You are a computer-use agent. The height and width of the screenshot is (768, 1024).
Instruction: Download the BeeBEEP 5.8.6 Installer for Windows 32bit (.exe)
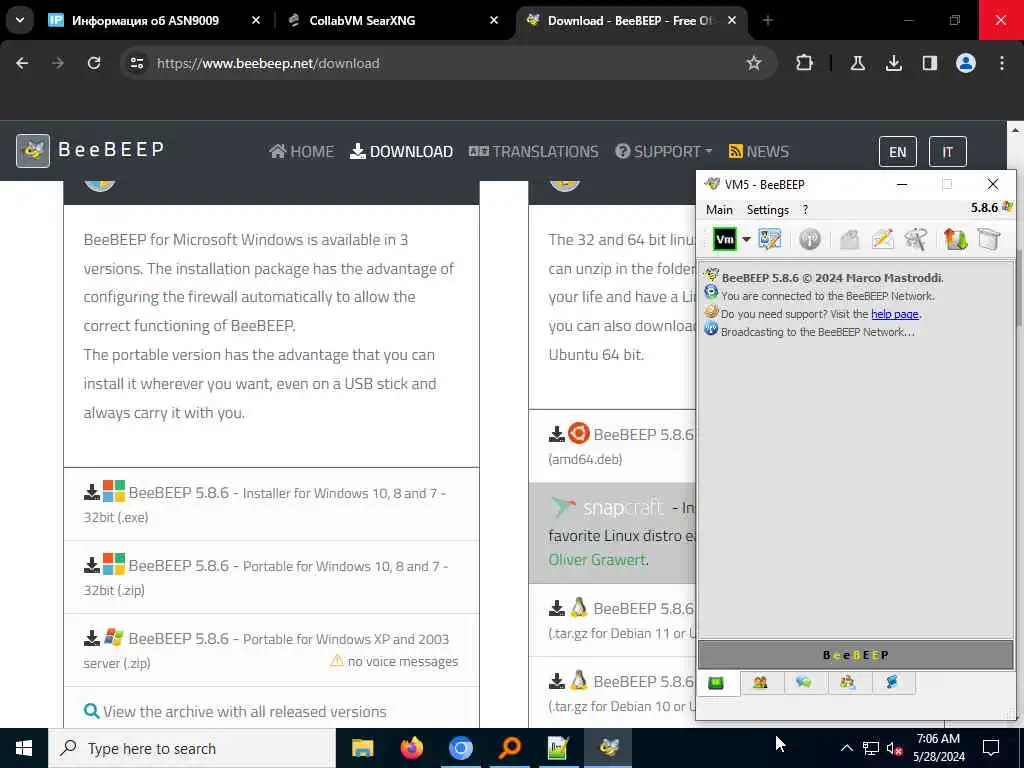coord(271,504)
